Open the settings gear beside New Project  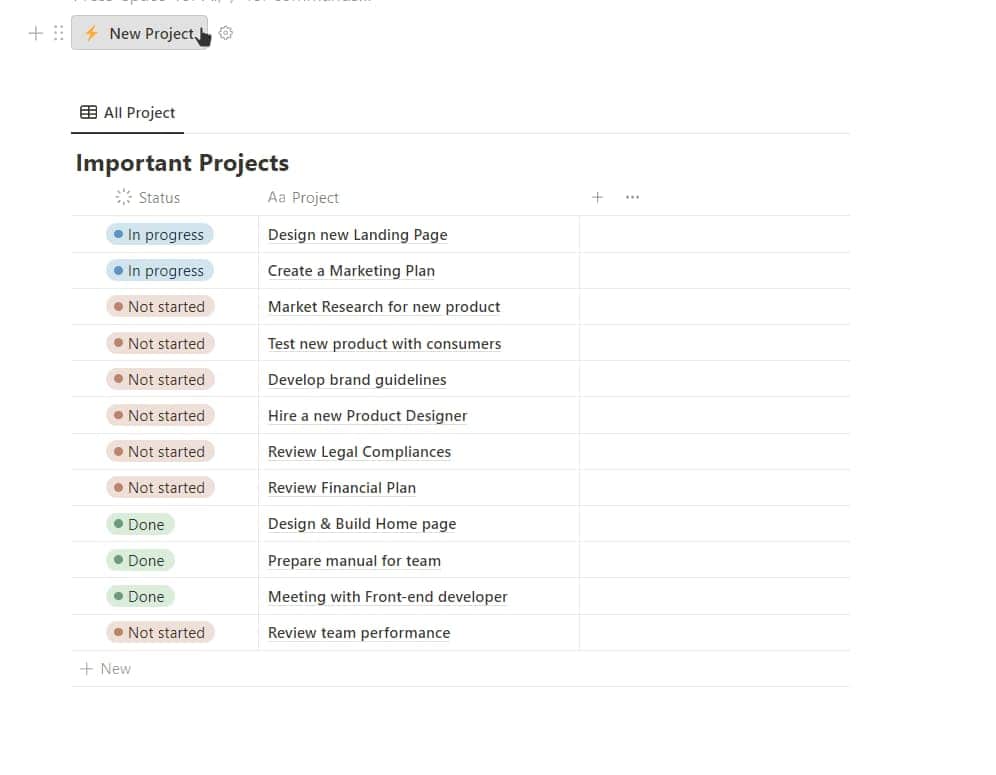[226, 33]
